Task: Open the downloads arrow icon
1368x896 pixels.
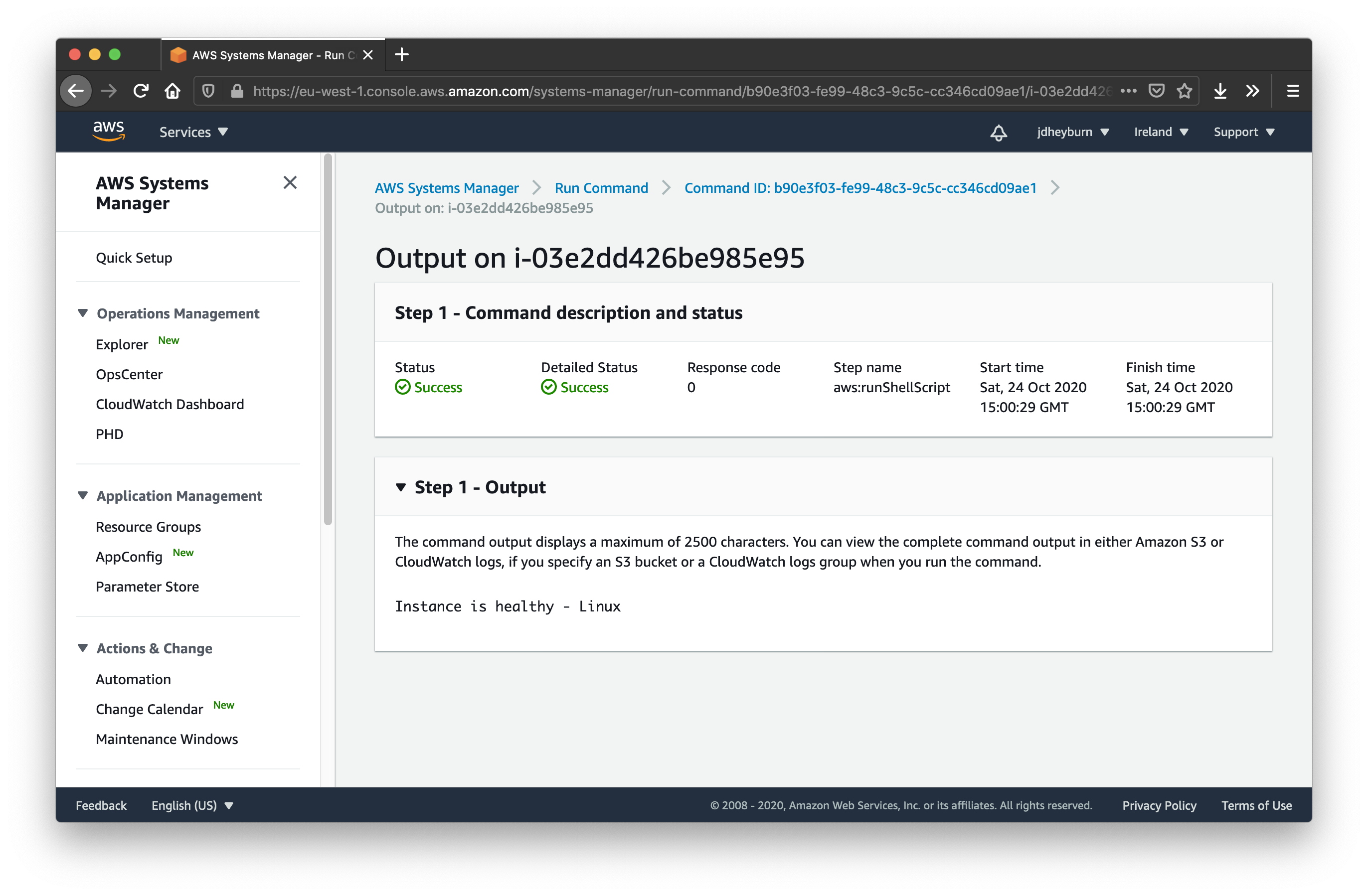Action: pos(1220,91)
